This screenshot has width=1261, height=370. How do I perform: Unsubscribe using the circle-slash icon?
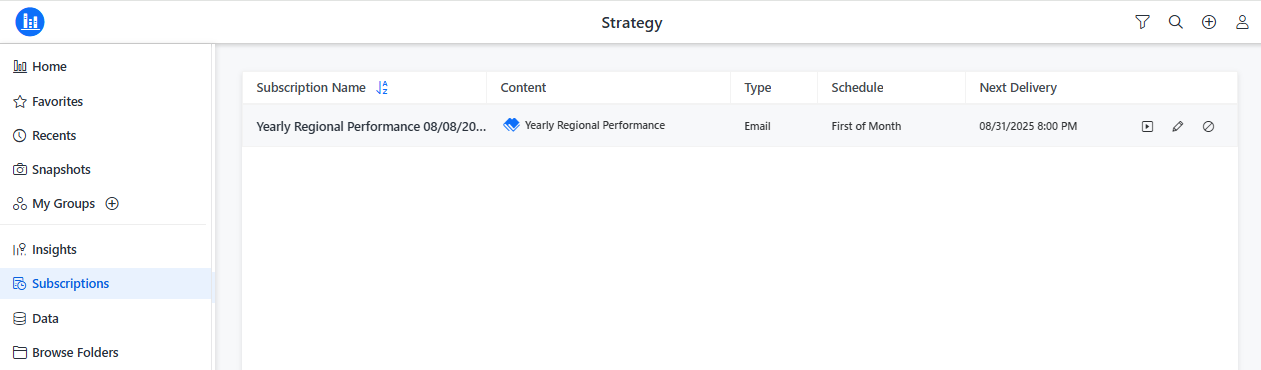pyautogui.click(x=1208, y=127)
